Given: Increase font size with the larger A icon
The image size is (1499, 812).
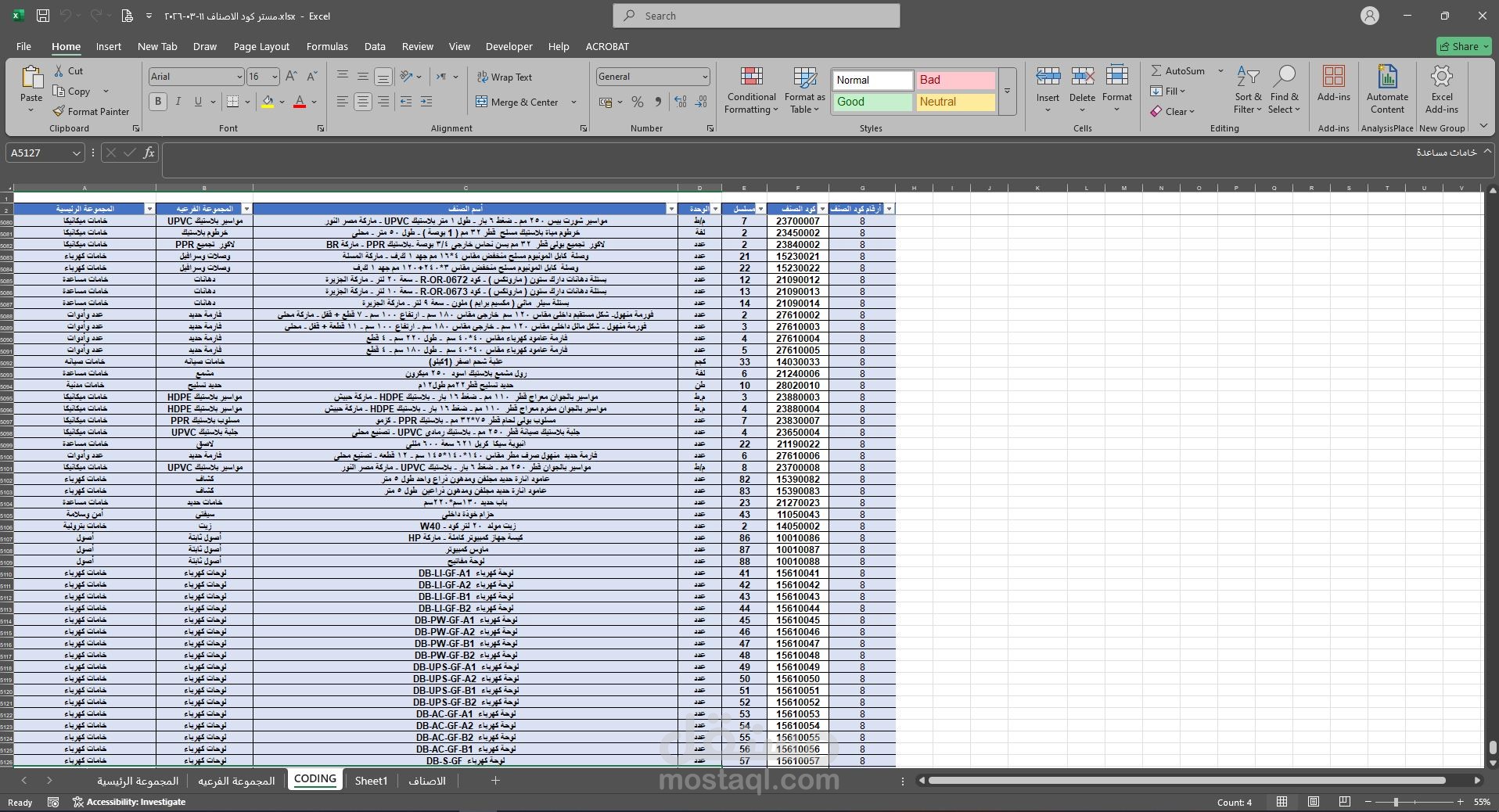Looking at the screenshot, I should click(x=291, y=76).
